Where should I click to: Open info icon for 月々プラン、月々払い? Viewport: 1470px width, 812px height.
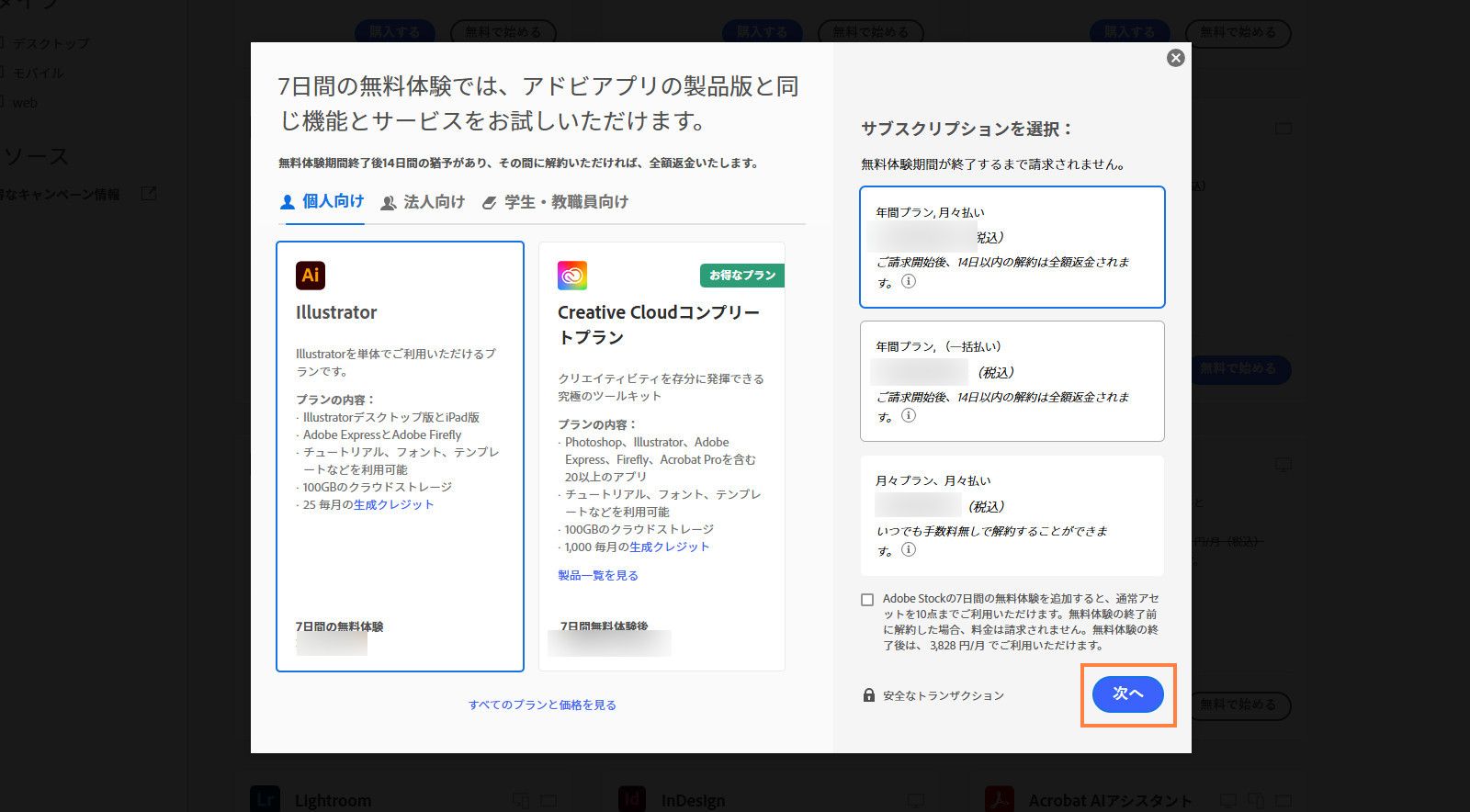click(x=909, y=550)
